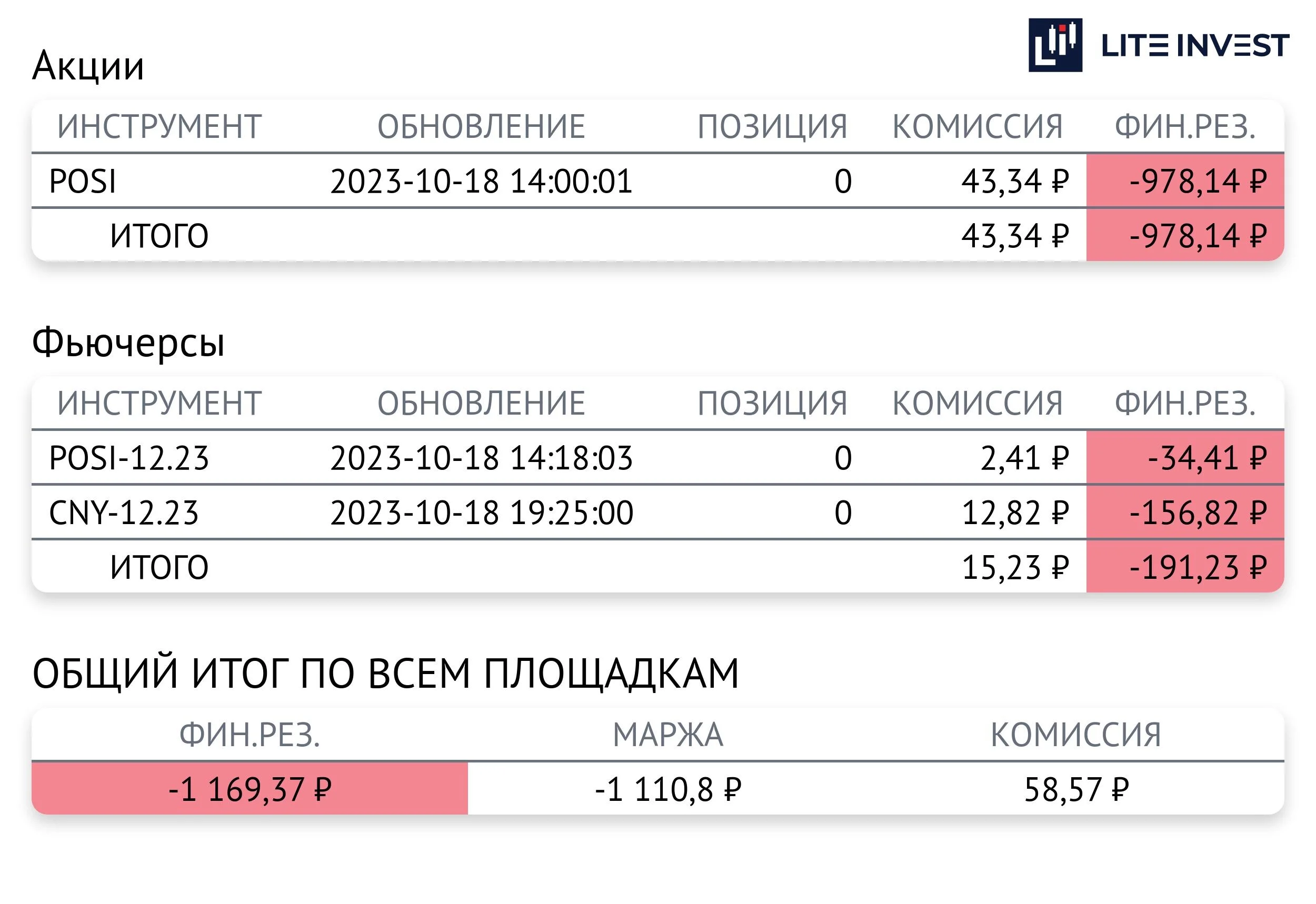Screen dimensions: 1316x904
Task: Click the ИТОГО row of Акции table
Action: (657, 236)
